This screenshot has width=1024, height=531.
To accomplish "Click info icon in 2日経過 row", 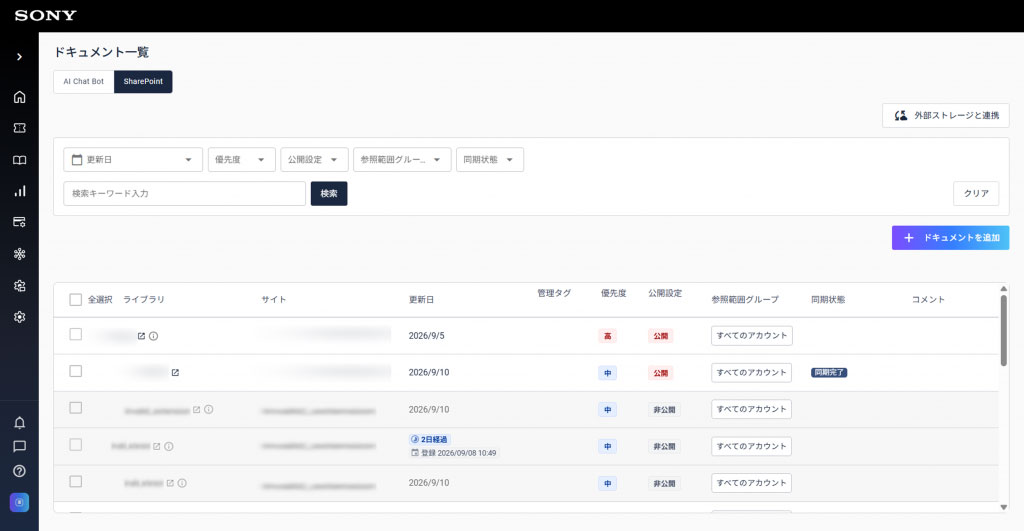I will click(x=168, y=446).
